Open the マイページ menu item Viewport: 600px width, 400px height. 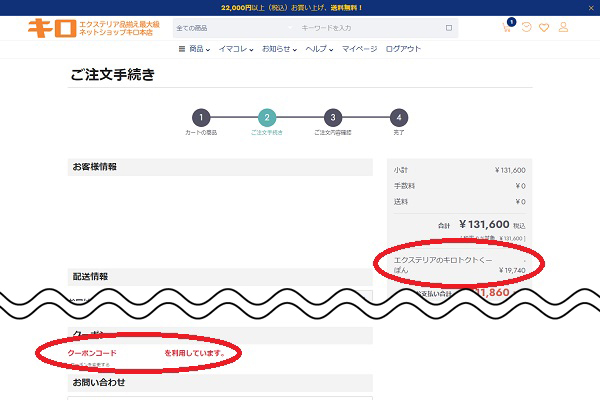point(359,49)
